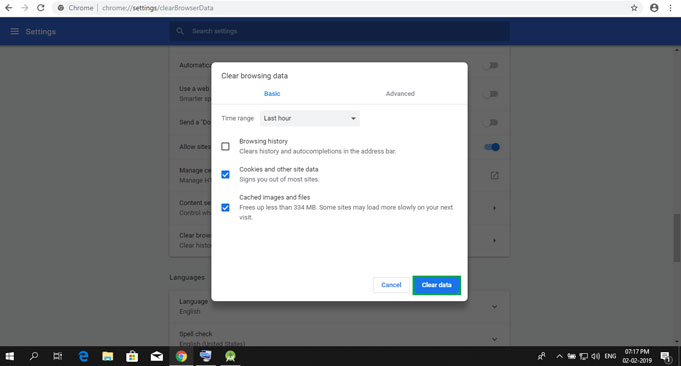Launch Microsoft Edge from the taskbar
The height and width of the screenshot is (366, 681).
(83, 356)
